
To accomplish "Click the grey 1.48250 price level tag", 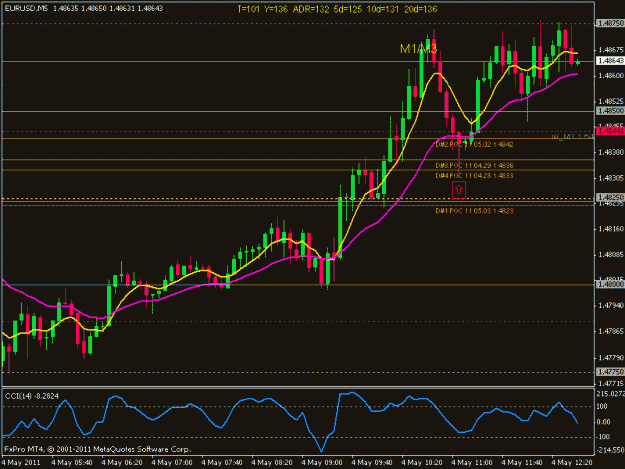I will coord(610,198).
